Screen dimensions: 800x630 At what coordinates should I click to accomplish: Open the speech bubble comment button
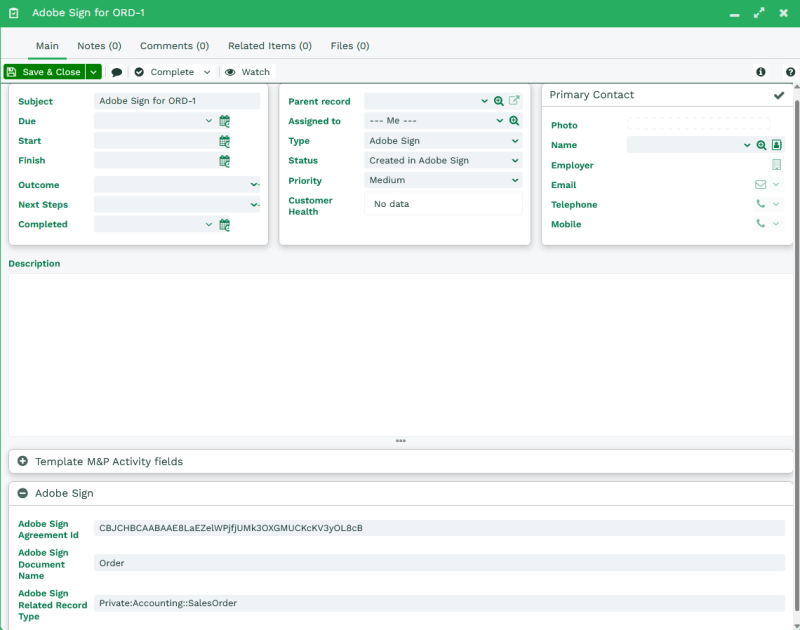[117, 72]
